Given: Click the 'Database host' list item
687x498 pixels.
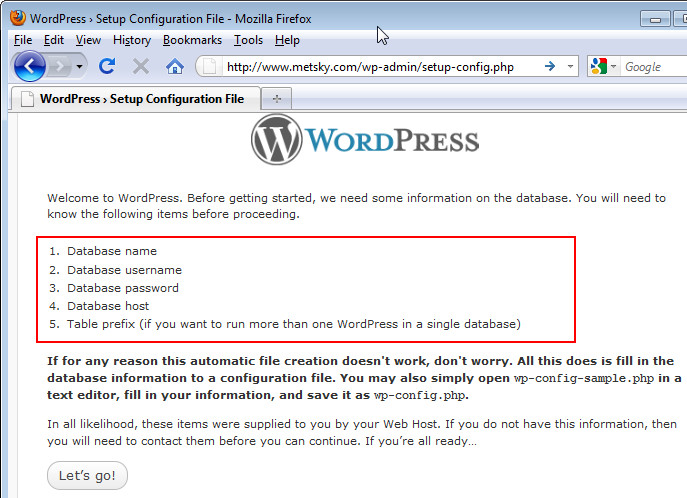Looking at the screenshot, I should (108, 306).
